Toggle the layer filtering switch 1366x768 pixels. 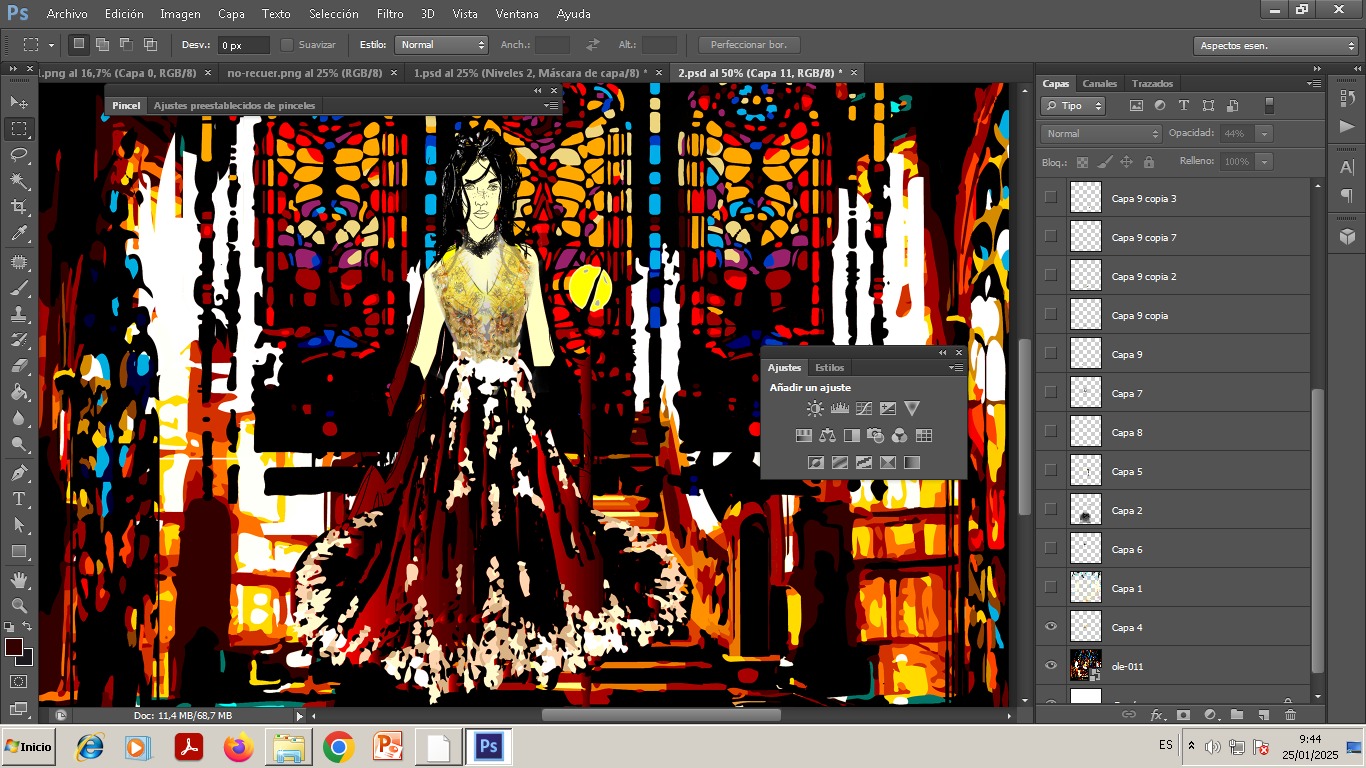tap(1269, 105)
